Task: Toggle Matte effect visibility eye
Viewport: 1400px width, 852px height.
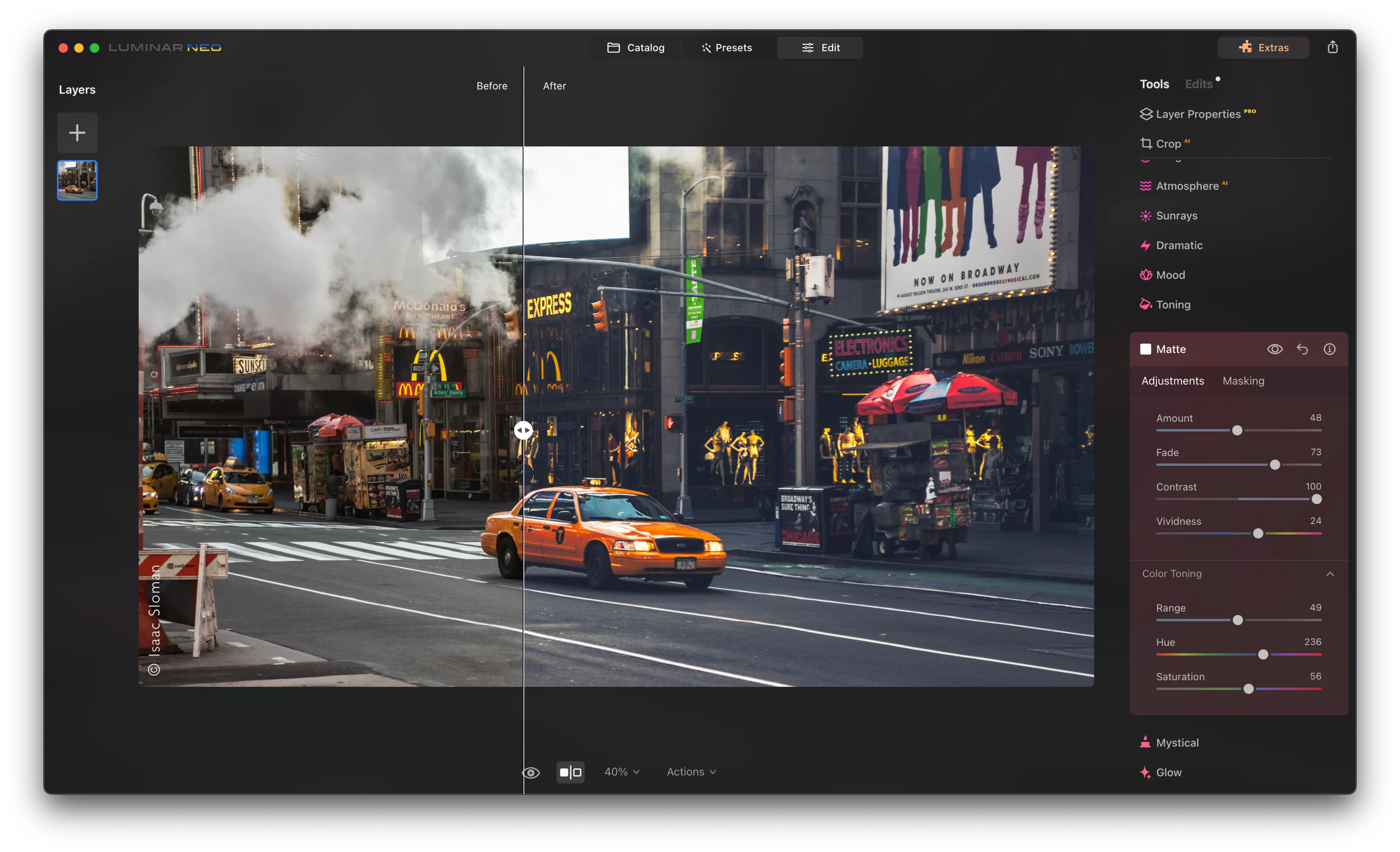Action: tap(1274, 349)
